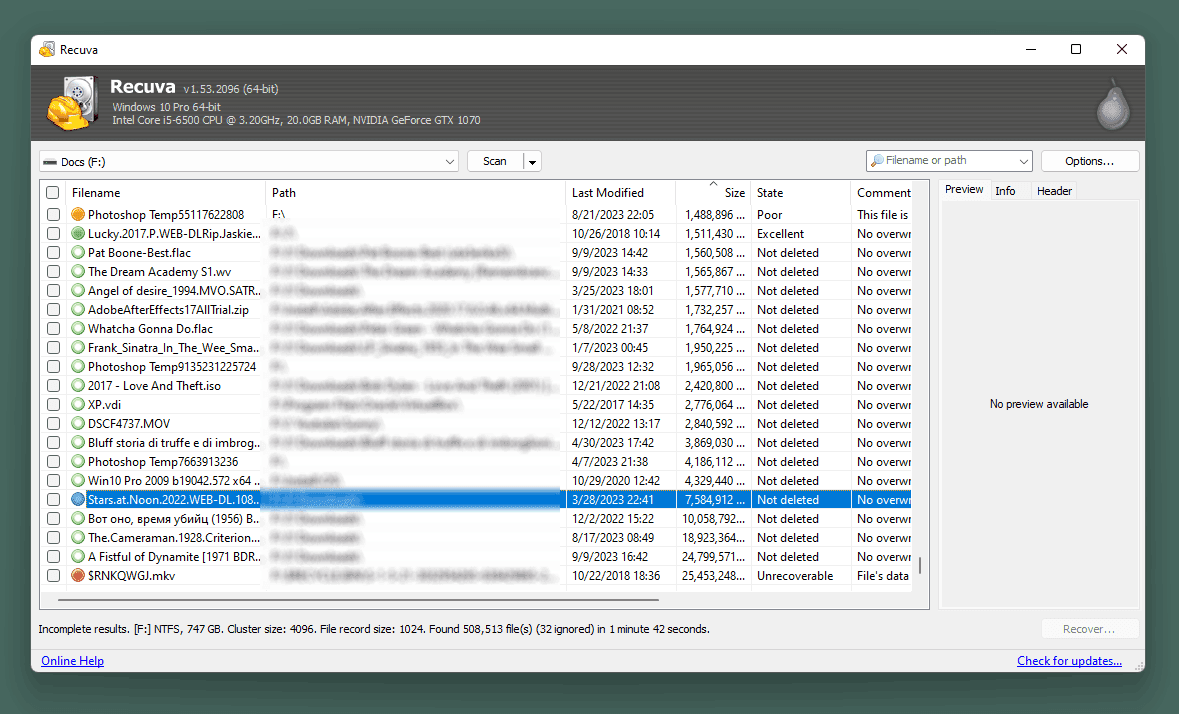1179x714 pixels.
Task: Click the '8/21/2023 22:05' date cell
Action: [x=613, y=214]
